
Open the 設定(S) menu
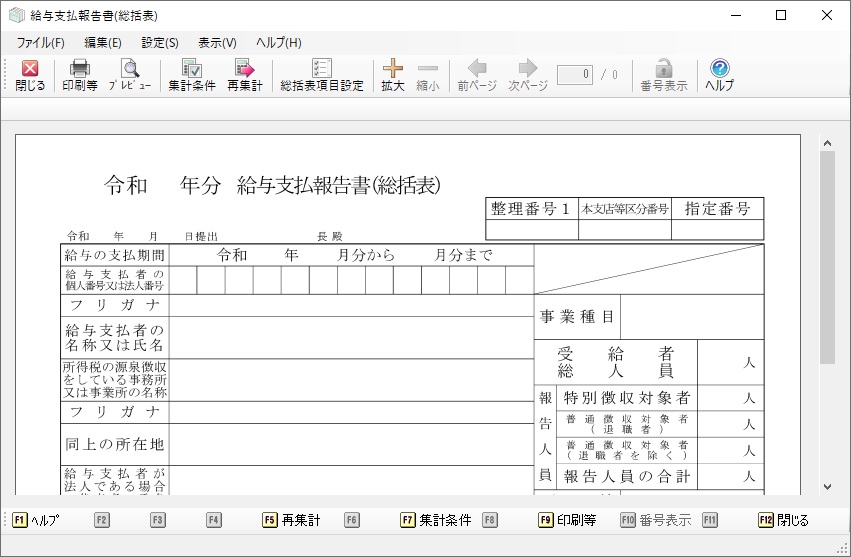point(160,43)
